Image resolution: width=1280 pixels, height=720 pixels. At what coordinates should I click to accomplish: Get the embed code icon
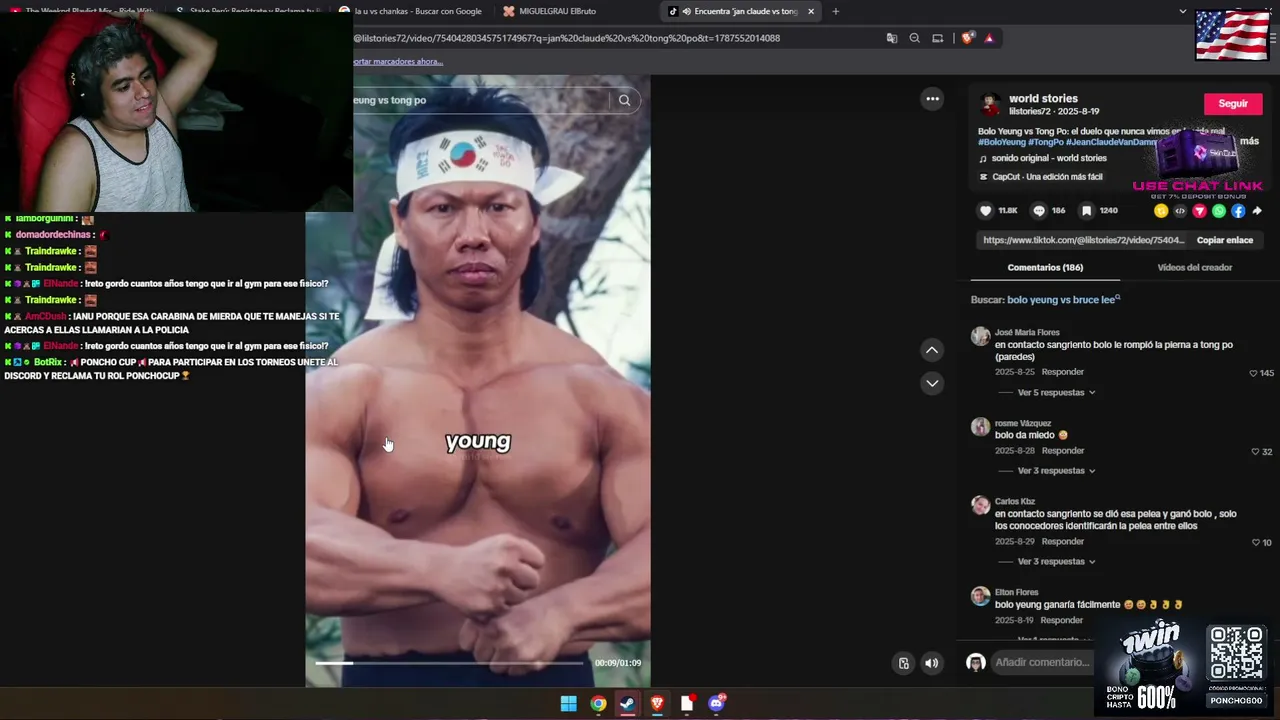pyautogui.click(x=1180, y=211)
